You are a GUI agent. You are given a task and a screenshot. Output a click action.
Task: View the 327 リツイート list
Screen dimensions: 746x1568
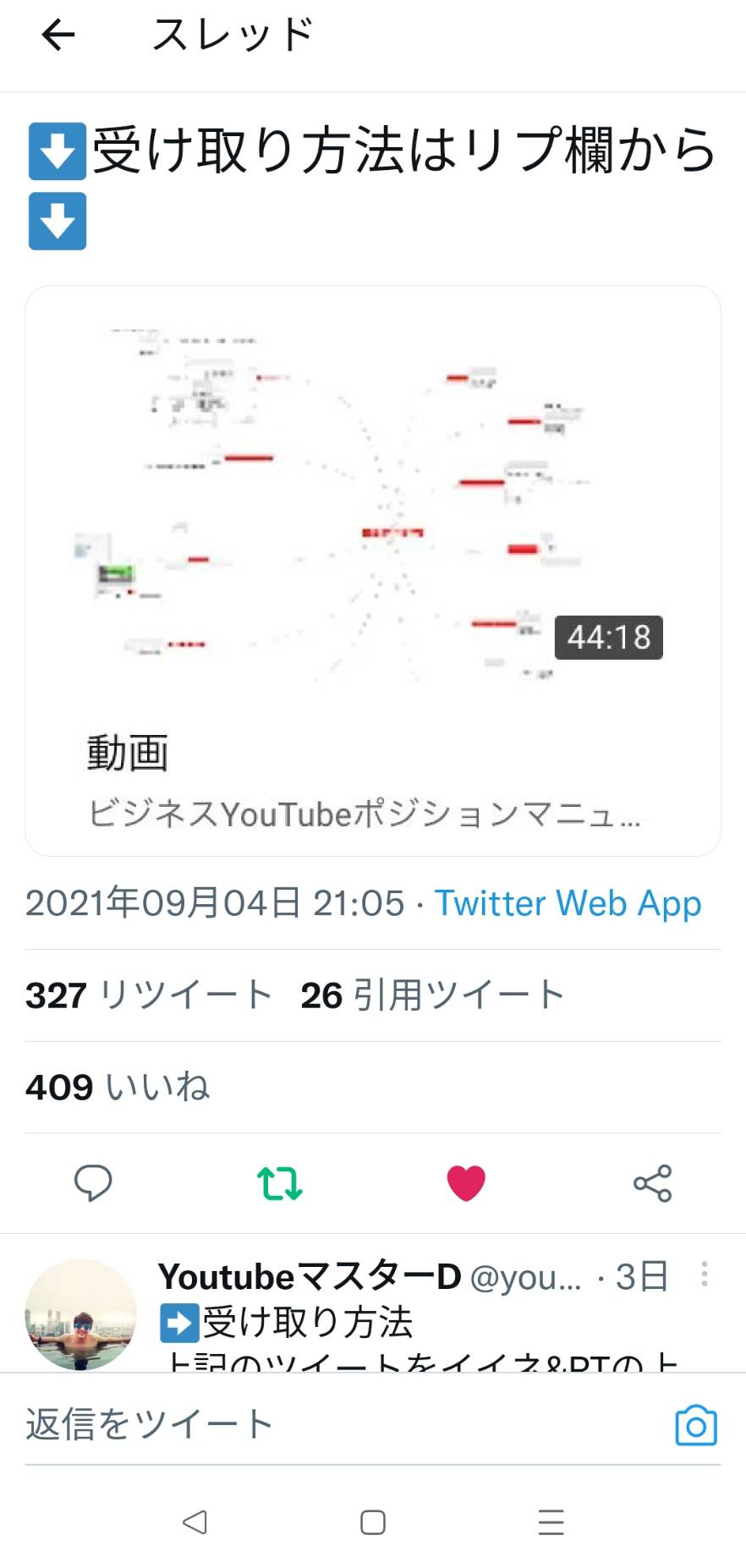click(148, 995)
